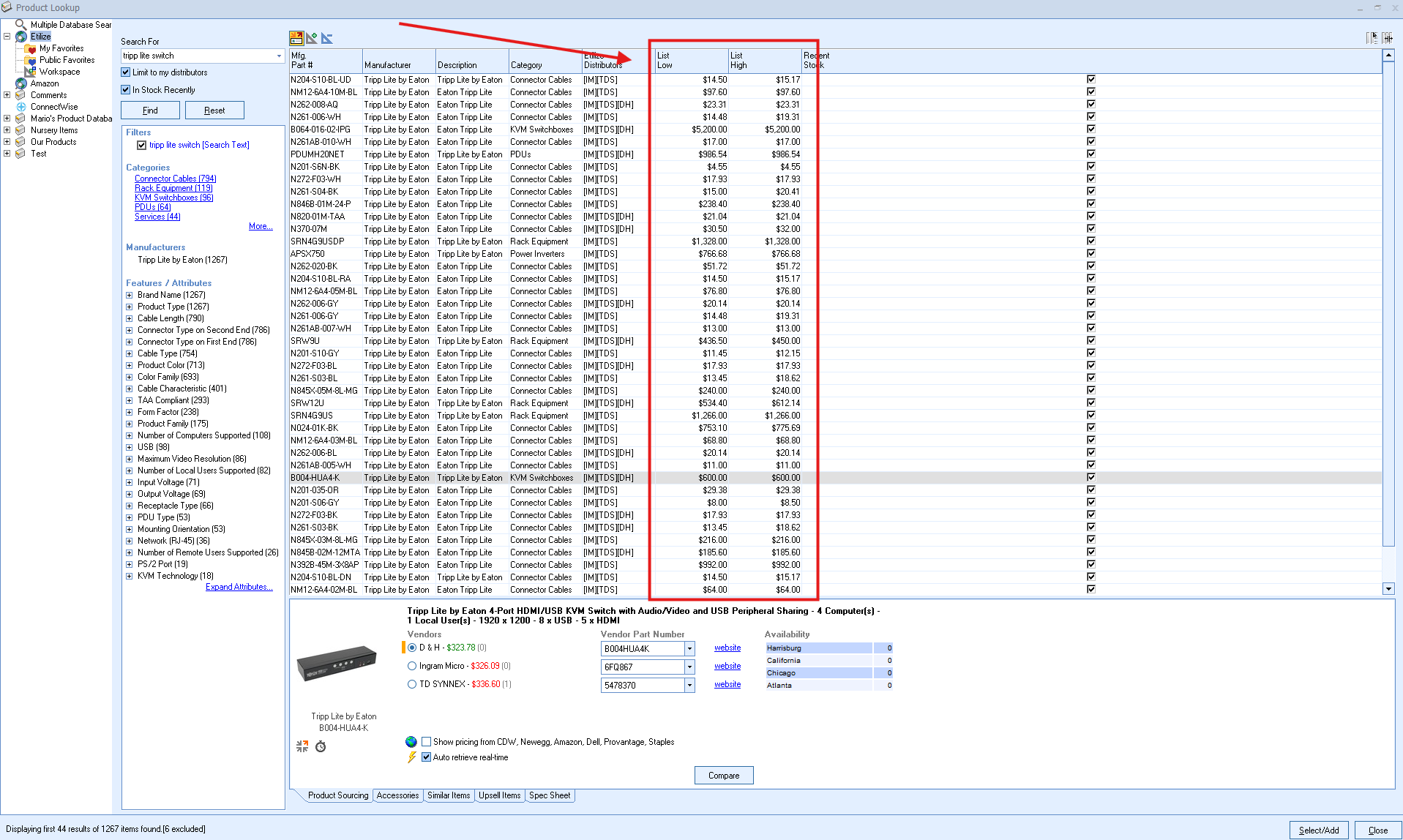Enable Show pricing from CDW, Newegg checkbox
1403x840 pixels.
coord(426,742)
